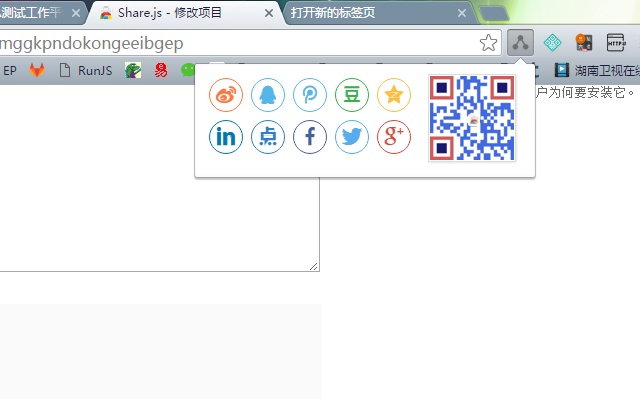The width and height of the screenshot is (640, 400).
Task: Close the 测试工作平 tab
Action: pos(76,13)
